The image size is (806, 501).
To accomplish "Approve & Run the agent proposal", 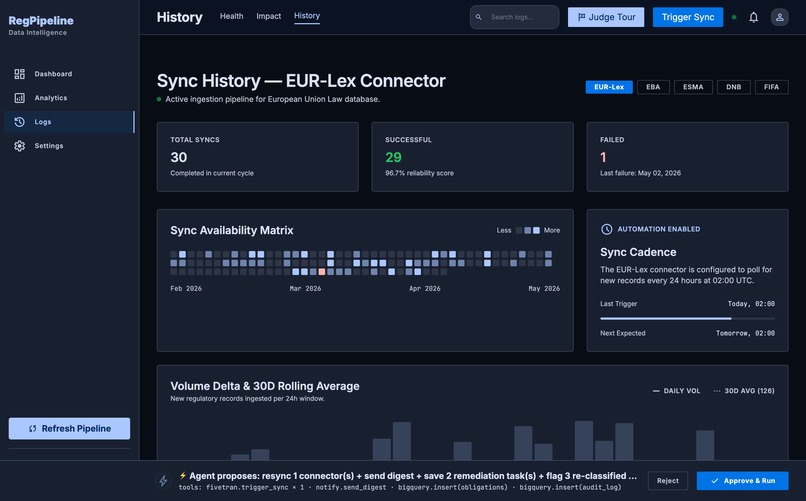I will tap(742, 481).
